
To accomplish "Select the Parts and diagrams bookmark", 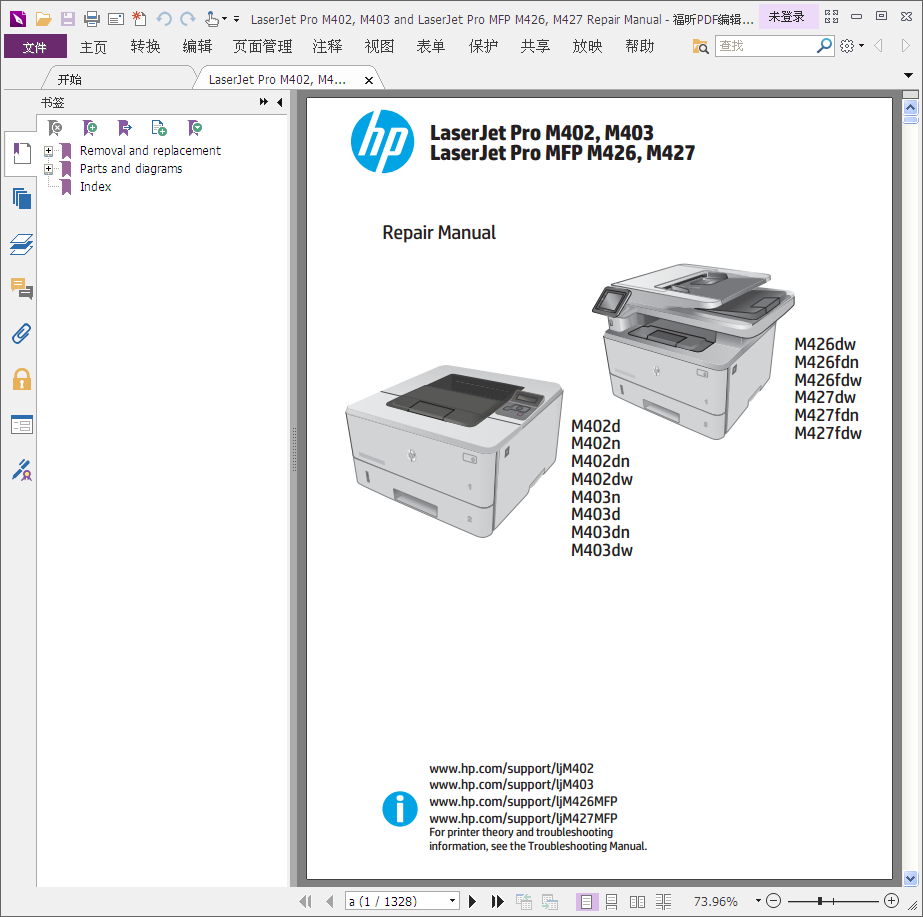I will point(131,169).
